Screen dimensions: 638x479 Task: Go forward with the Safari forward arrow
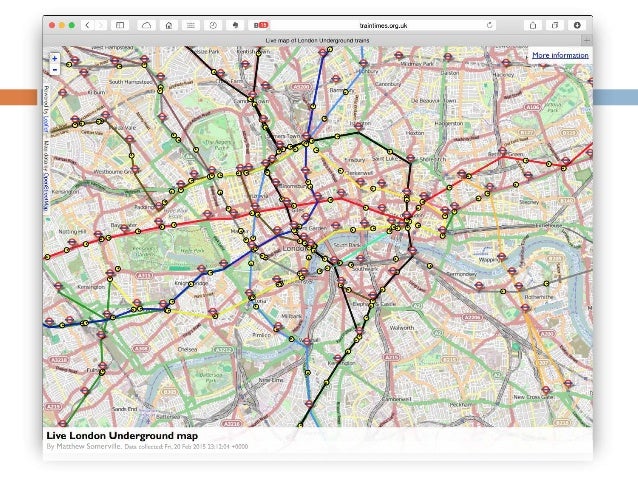[x=101, y=25]
